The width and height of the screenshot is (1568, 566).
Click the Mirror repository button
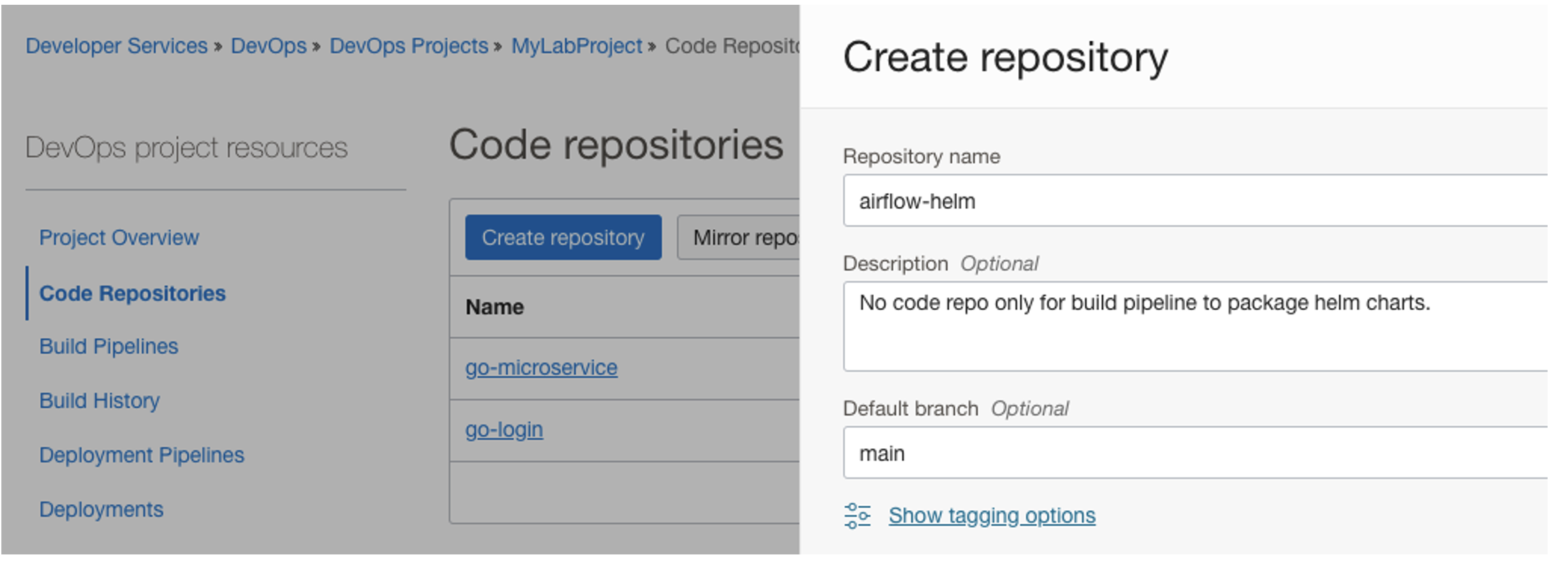(738, 237)
